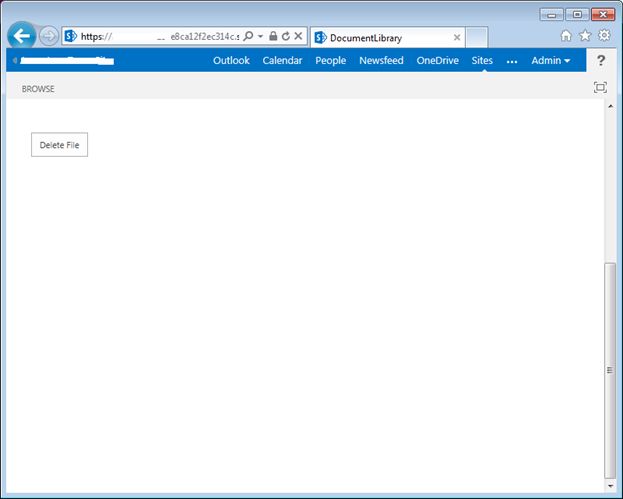Image resolution: width=623 pixels, height=499 pixels.
Task: Open Newsfeed from the suite bar
Action: (381, 60)
